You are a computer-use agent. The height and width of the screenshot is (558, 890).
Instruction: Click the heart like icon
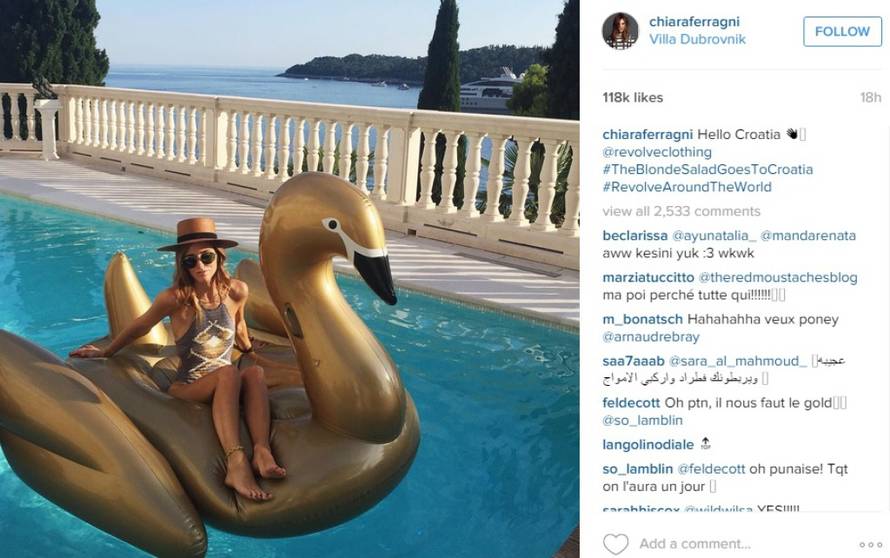click(x=615, y=544)
